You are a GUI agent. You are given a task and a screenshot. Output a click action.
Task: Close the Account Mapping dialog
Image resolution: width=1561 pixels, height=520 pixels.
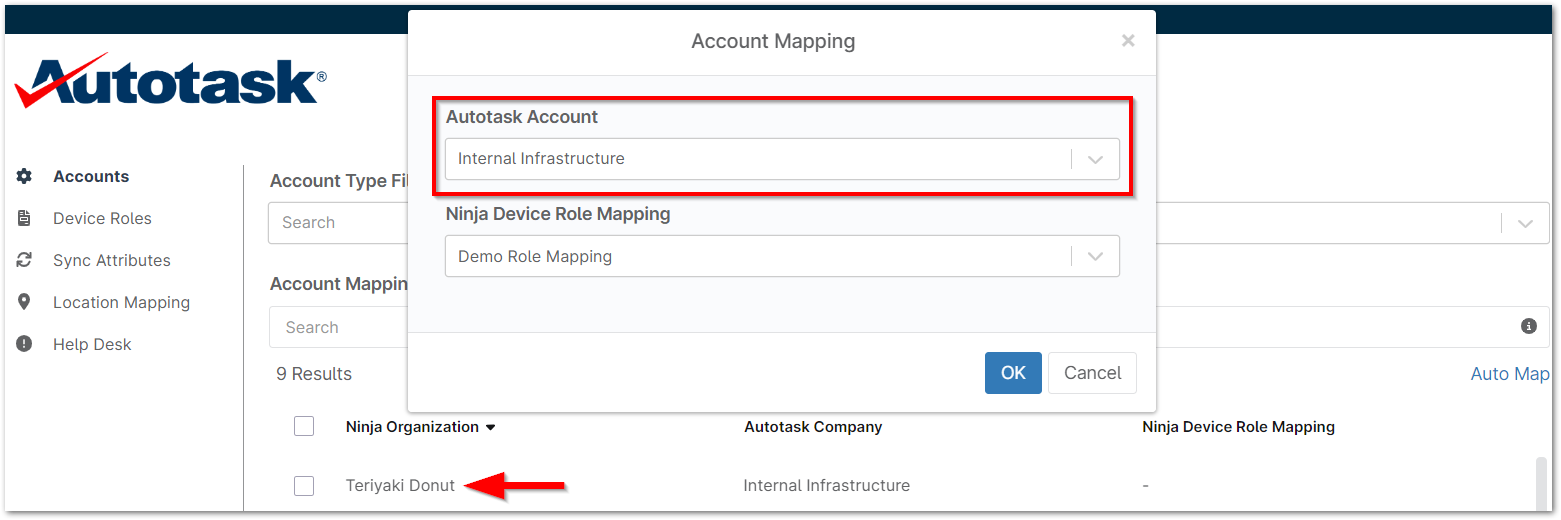click(x=1128, y=41)
